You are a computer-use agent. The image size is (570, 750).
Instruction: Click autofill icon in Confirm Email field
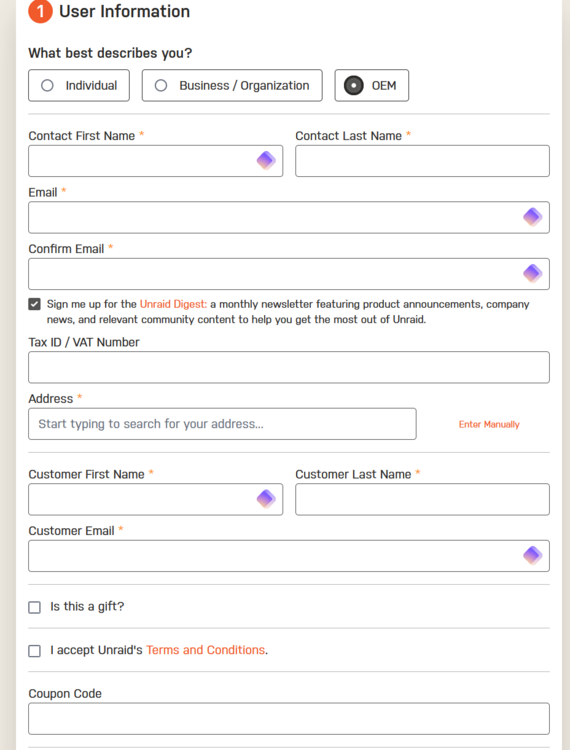click(x=532, y=273)
